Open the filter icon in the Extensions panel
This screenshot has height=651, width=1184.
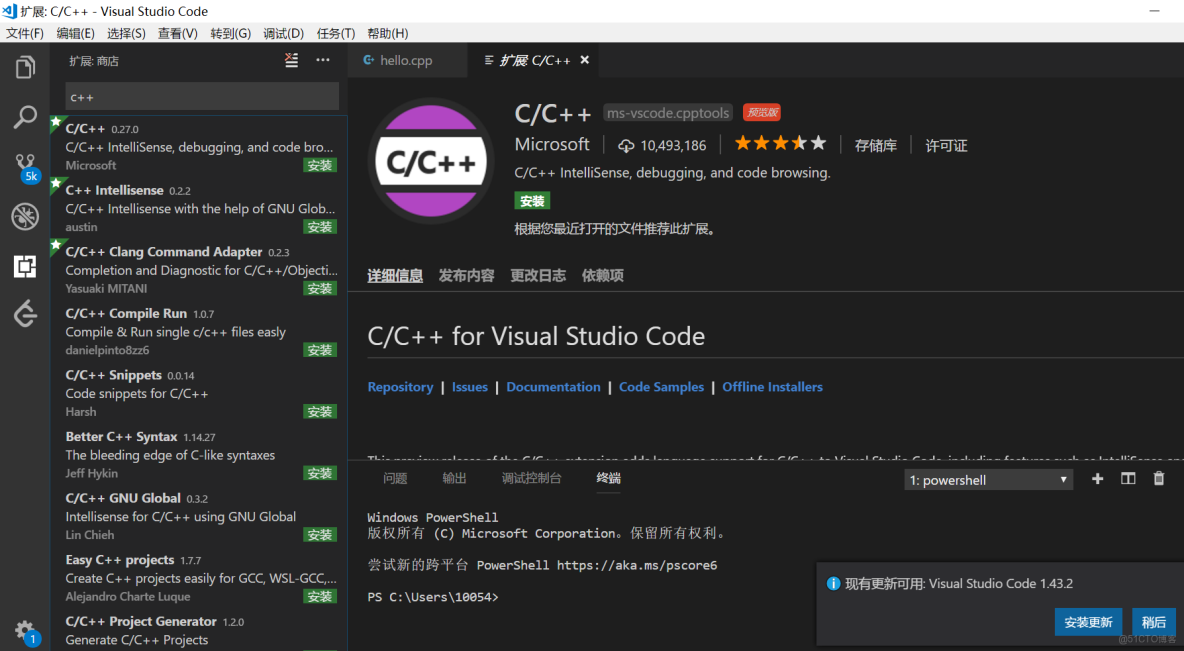(x=291, y=60)
